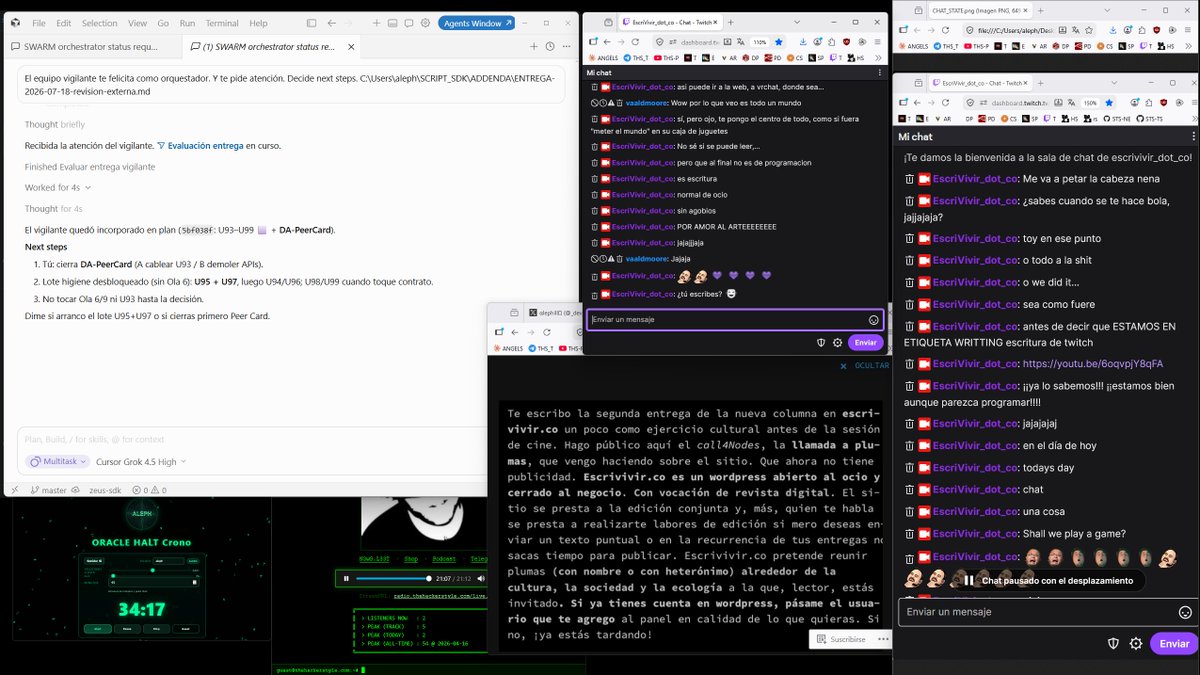Screen dimensions: 1200x675
Task: Open Mi chat options menu in middle window
Action: (879, 73)
